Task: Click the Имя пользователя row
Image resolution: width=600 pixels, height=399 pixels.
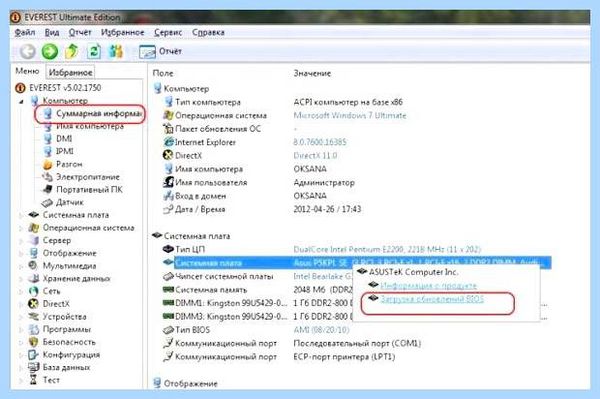Action: (x=259, y=182)
